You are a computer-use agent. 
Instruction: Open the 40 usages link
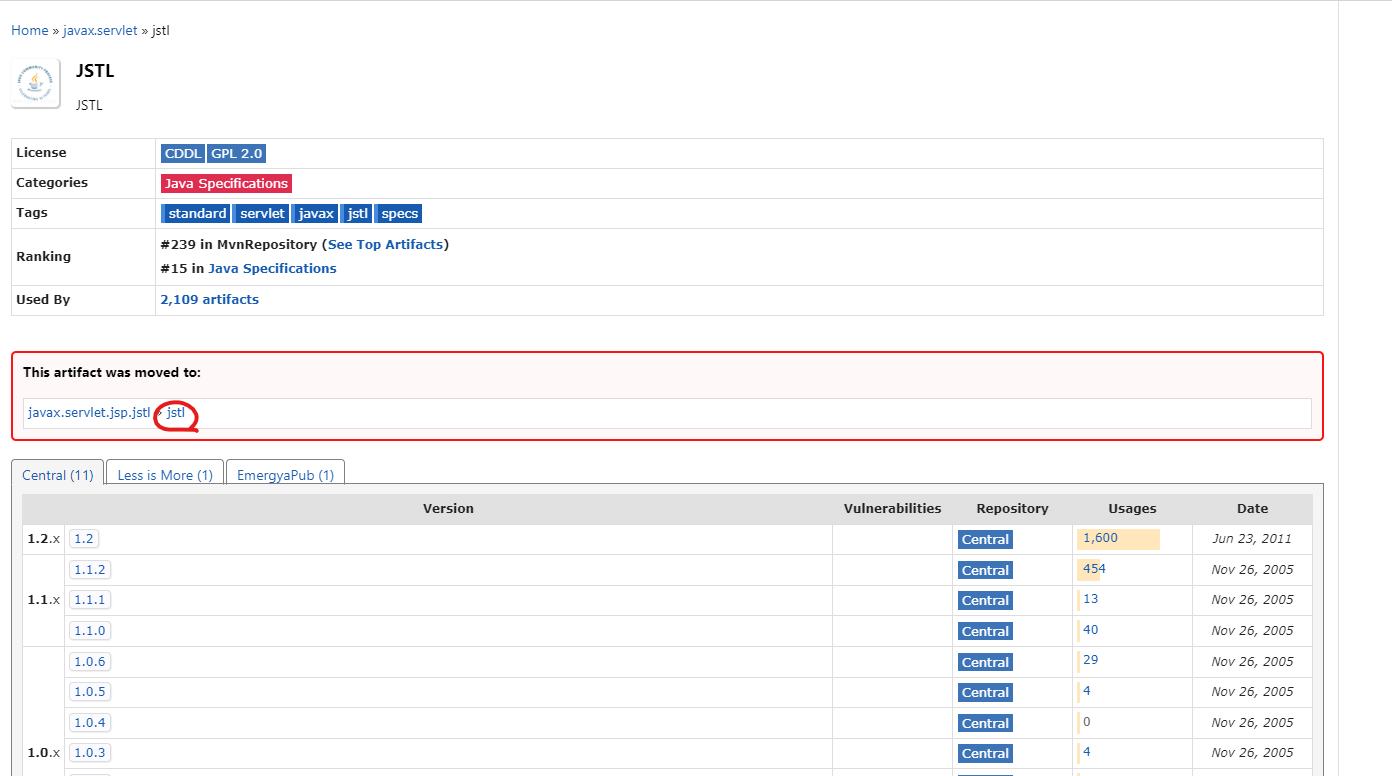click(x=1090, y=630)
